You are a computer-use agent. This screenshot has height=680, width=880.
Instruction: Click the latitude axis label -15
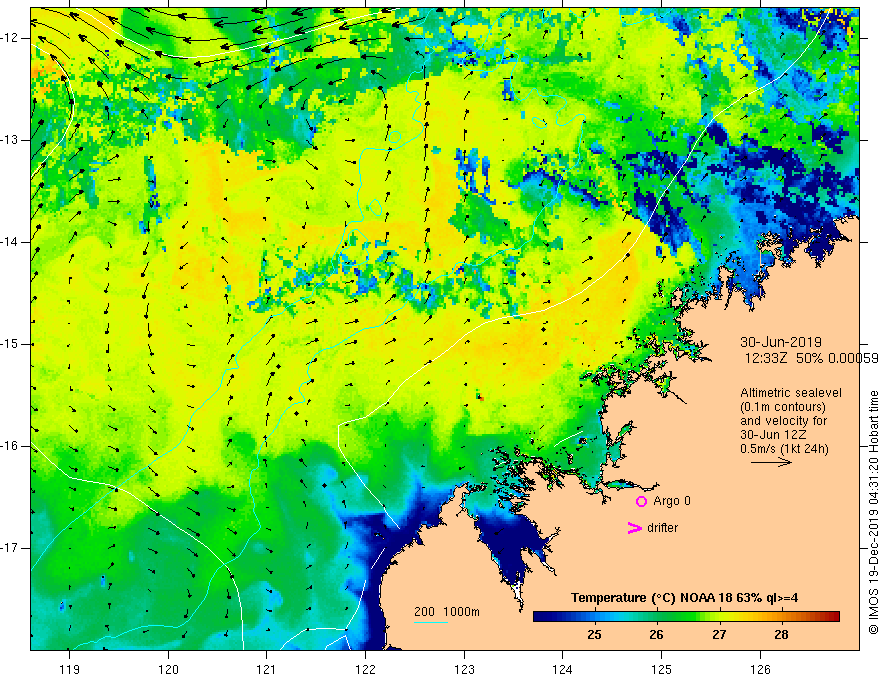(10, 344)
